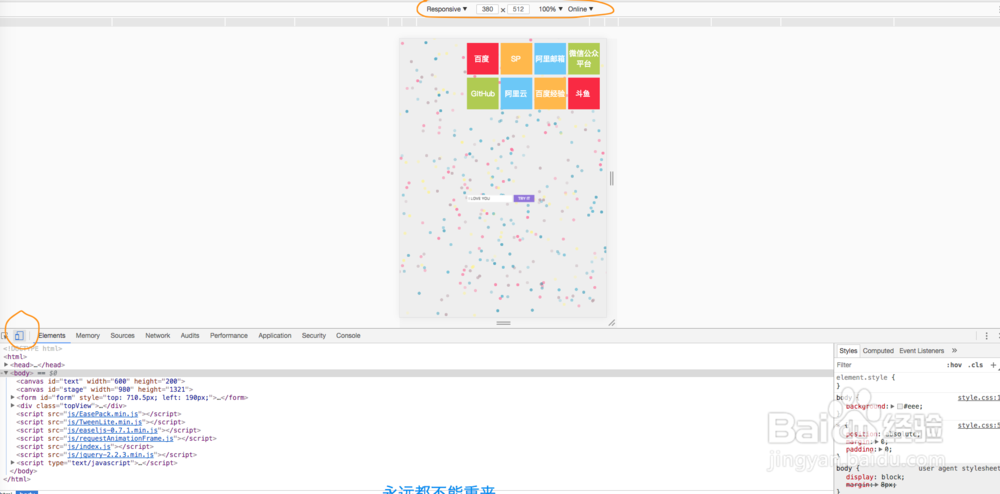Screen dimensions: 1000x494
Task: Open the 100% zoom dropdown
Action: click(x=551, y=9)
